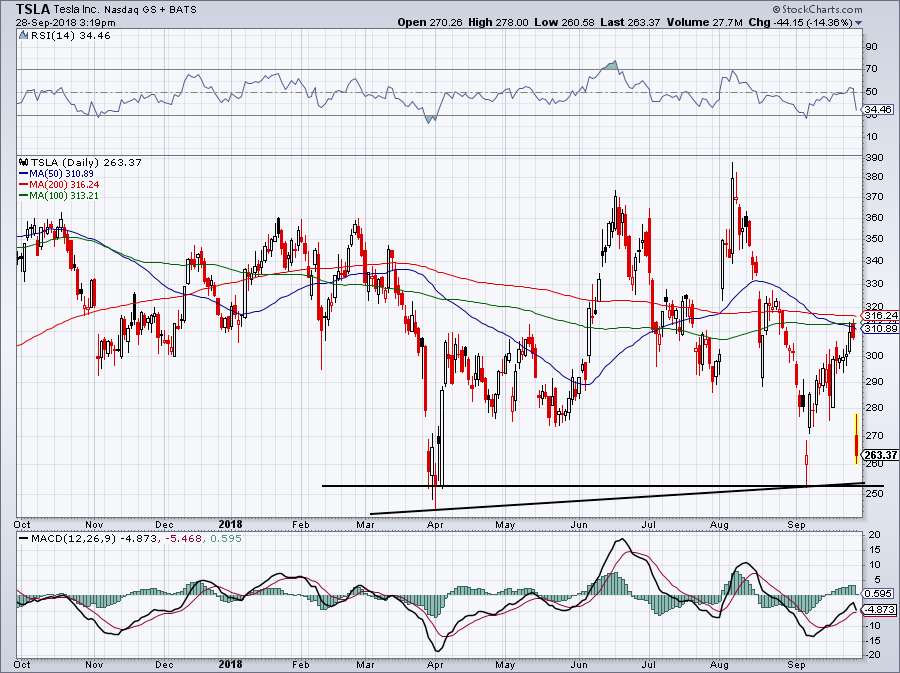Screen dimensions: 900x673
Task: Click the High 278.00 value
Action: pos(498,22)
